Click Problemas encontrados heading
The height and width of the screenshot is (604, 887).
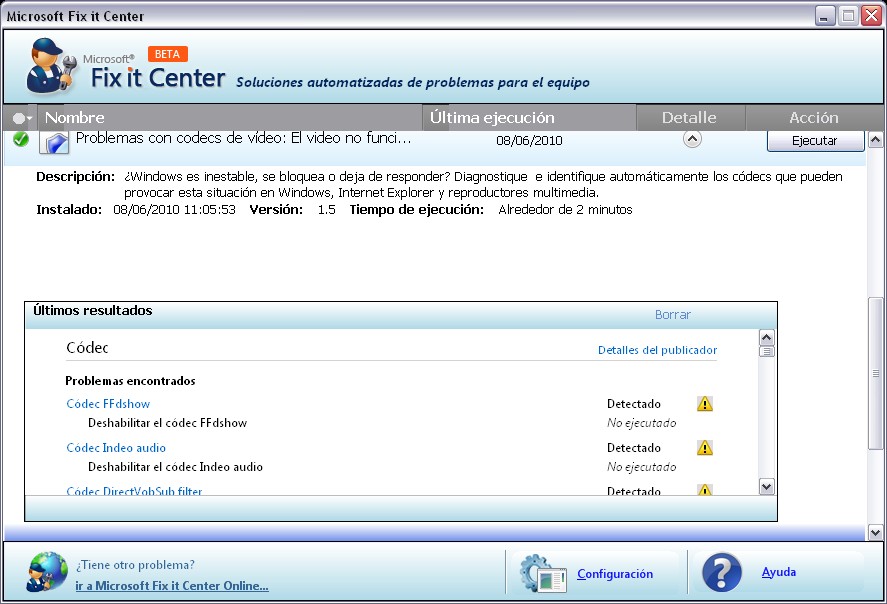130,381
